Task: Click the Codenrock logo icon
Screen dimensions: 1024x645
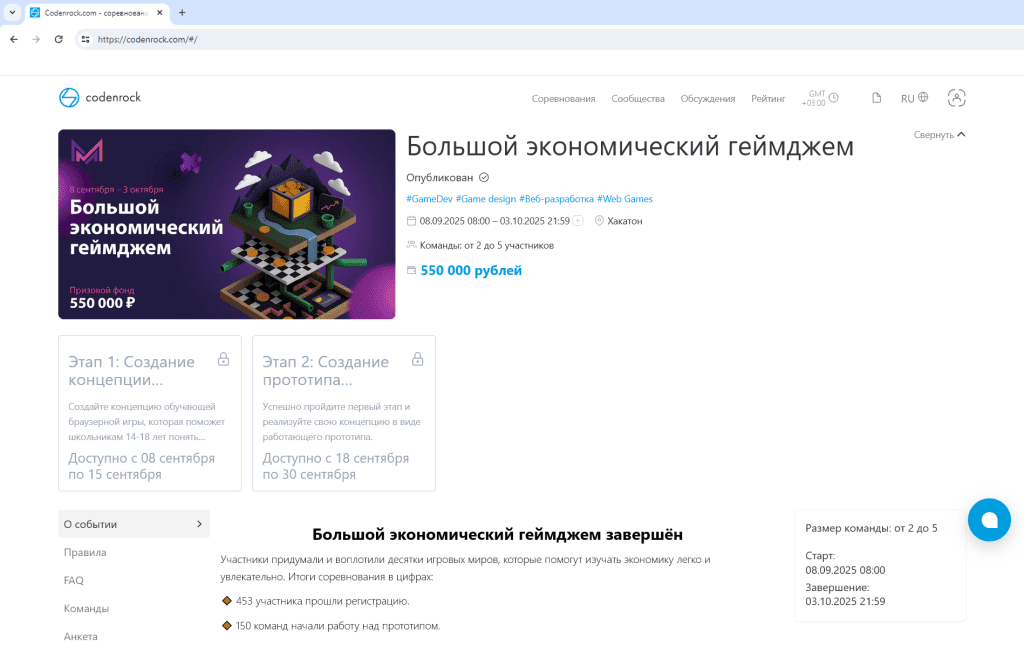Action: (x=69, y=97)
